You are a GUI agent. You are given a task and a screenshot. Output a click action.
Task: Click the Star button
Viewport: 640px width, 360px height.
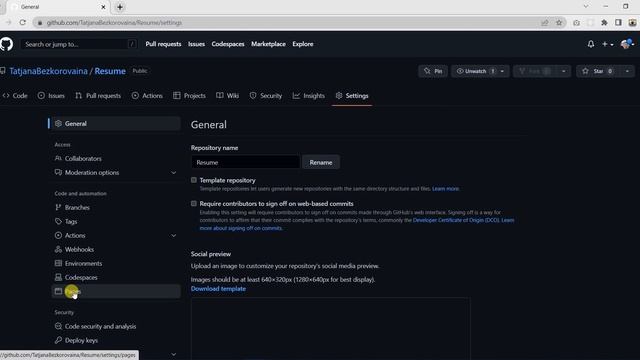coord(598,71)
